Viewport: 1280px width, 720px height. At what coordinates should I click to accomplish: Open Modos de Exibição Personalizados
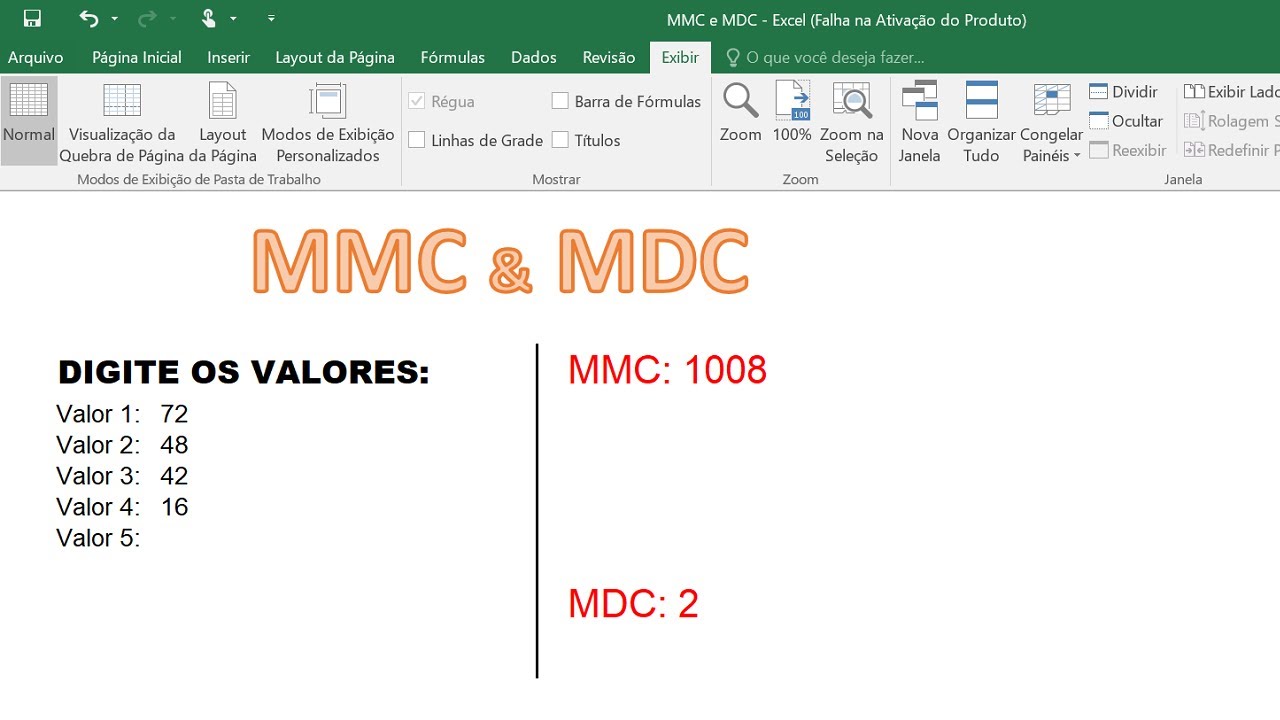point(328,122)
